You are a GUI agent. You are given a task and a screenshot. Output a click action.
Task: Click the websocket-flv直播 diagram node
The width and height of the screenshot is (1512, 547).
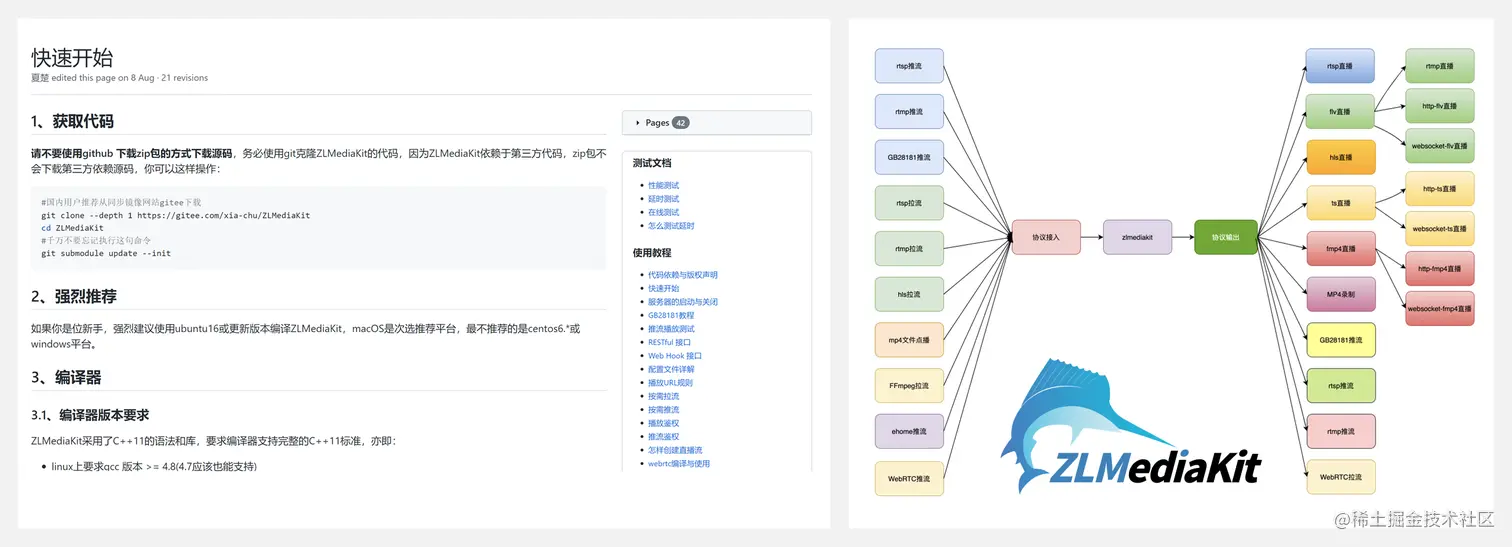pyautogui.click(x=1440, y=146)
